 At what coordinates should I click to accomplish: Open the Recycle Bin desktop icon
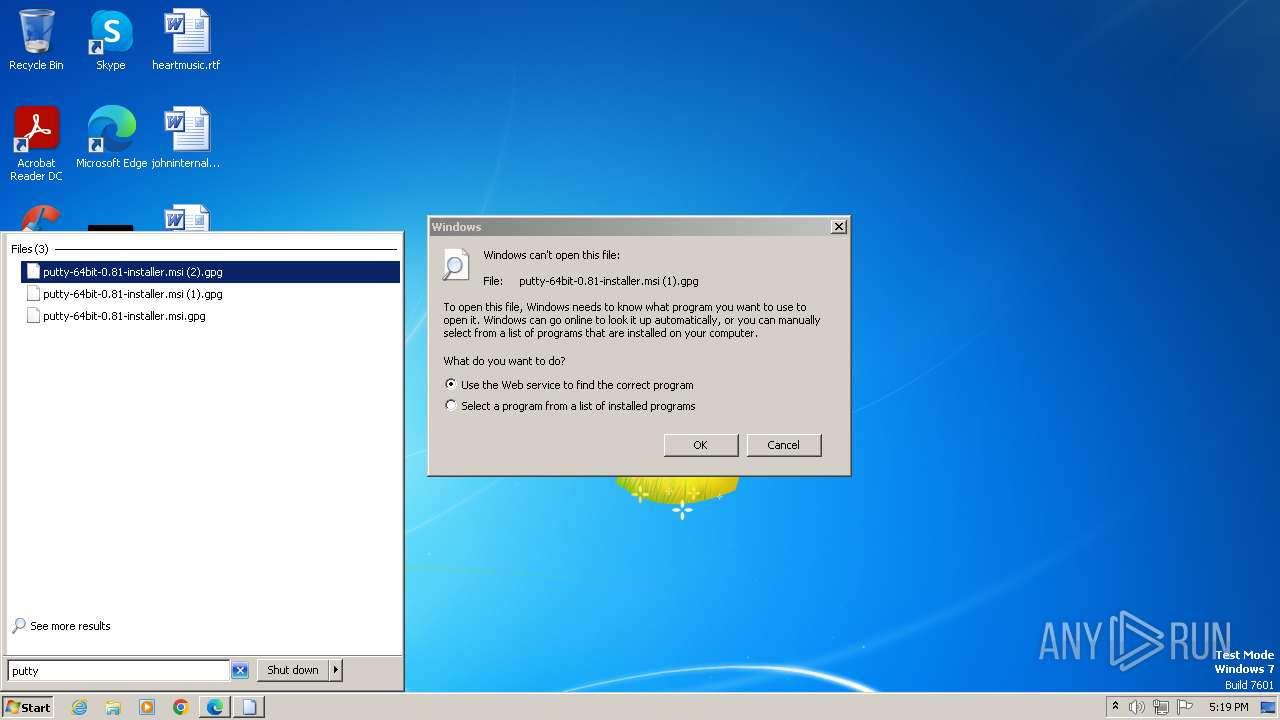pos(36,40)
